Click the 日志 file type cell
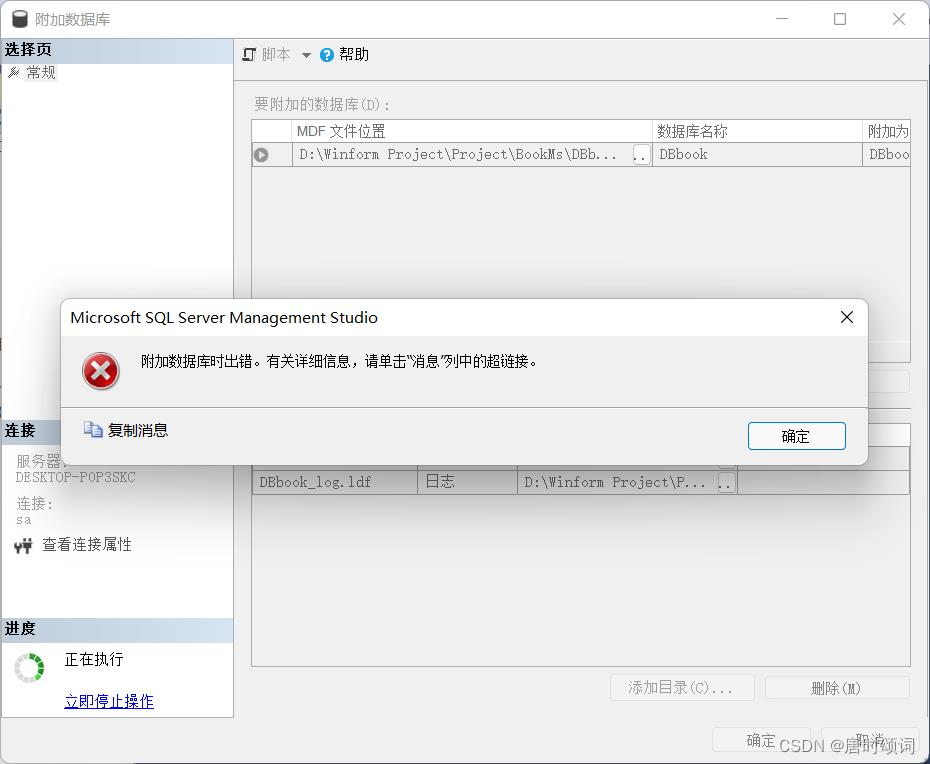This screenshot has height=764, width=930. [x=467, y=482]
